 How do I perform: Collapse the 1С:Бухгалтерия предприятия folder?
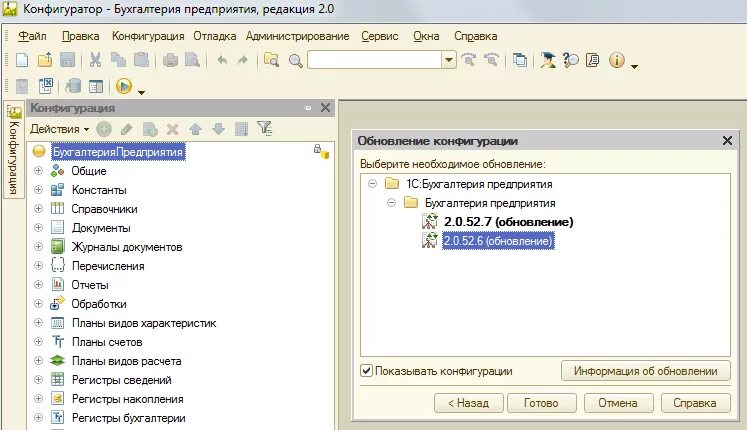[x=373, y=184]
